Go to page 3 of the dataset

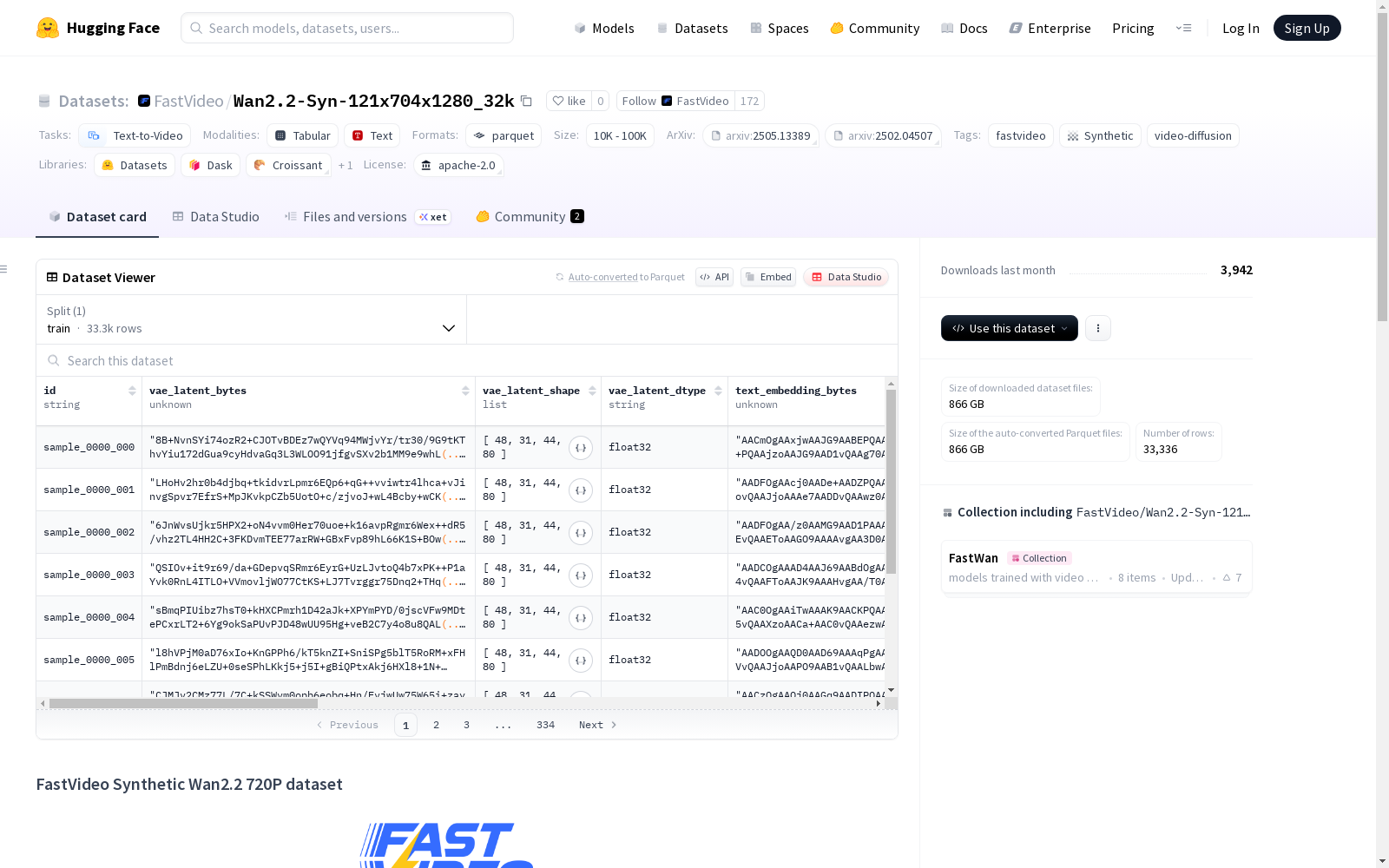pos(466,725)
